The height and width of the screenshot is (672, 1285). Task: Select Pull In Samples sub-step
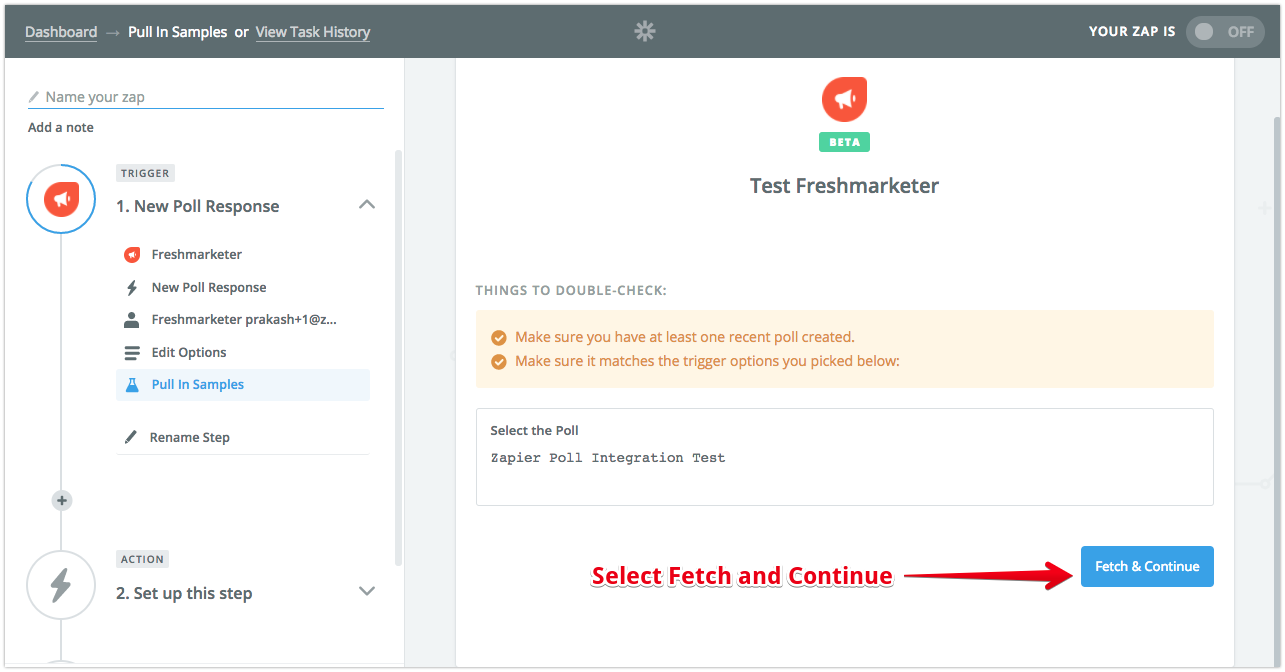pyautogui.click(x=243, y=385)
